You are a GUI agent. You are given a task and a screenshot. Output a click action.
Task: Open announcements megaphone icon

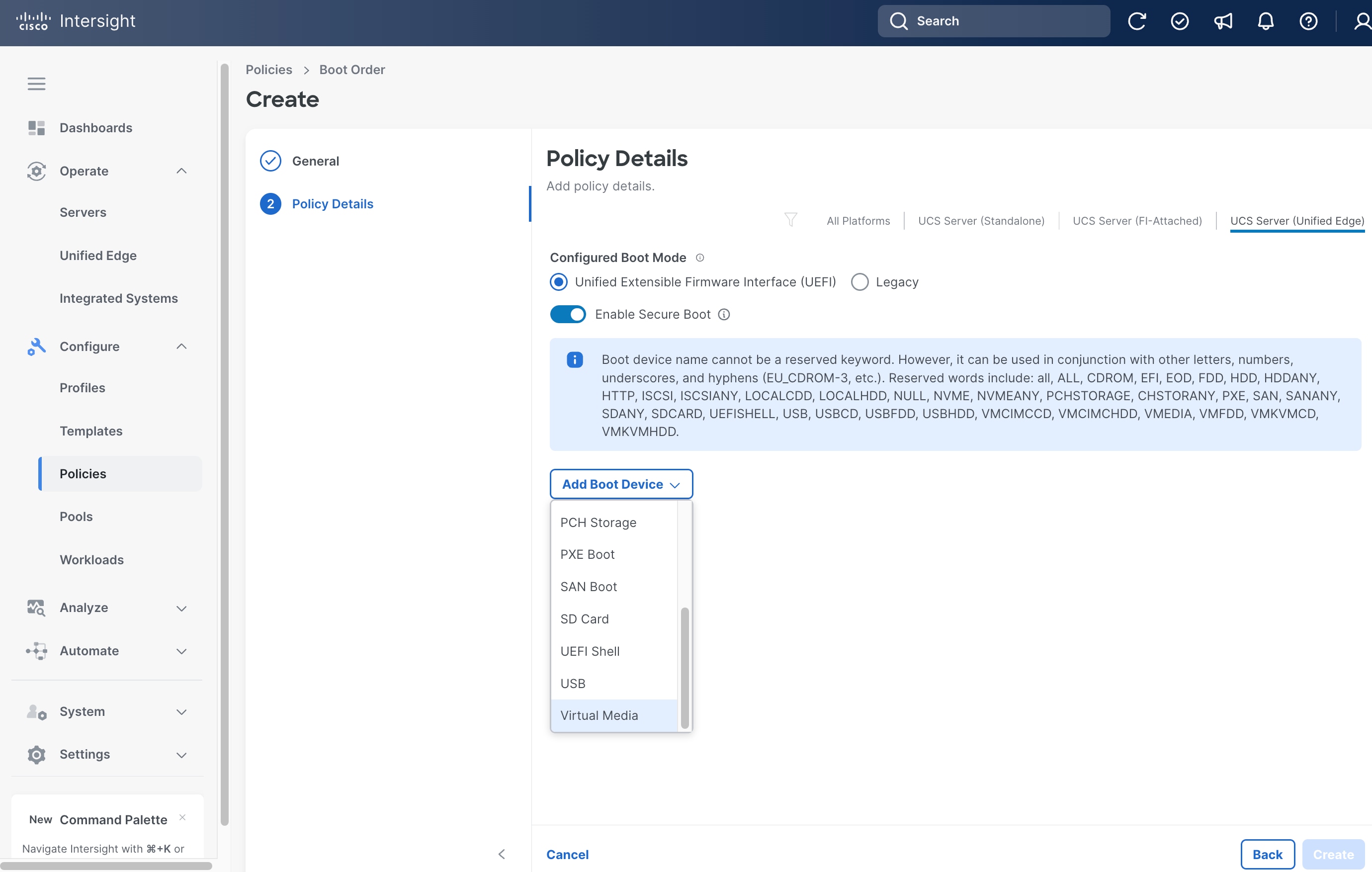coord(1222,21)
